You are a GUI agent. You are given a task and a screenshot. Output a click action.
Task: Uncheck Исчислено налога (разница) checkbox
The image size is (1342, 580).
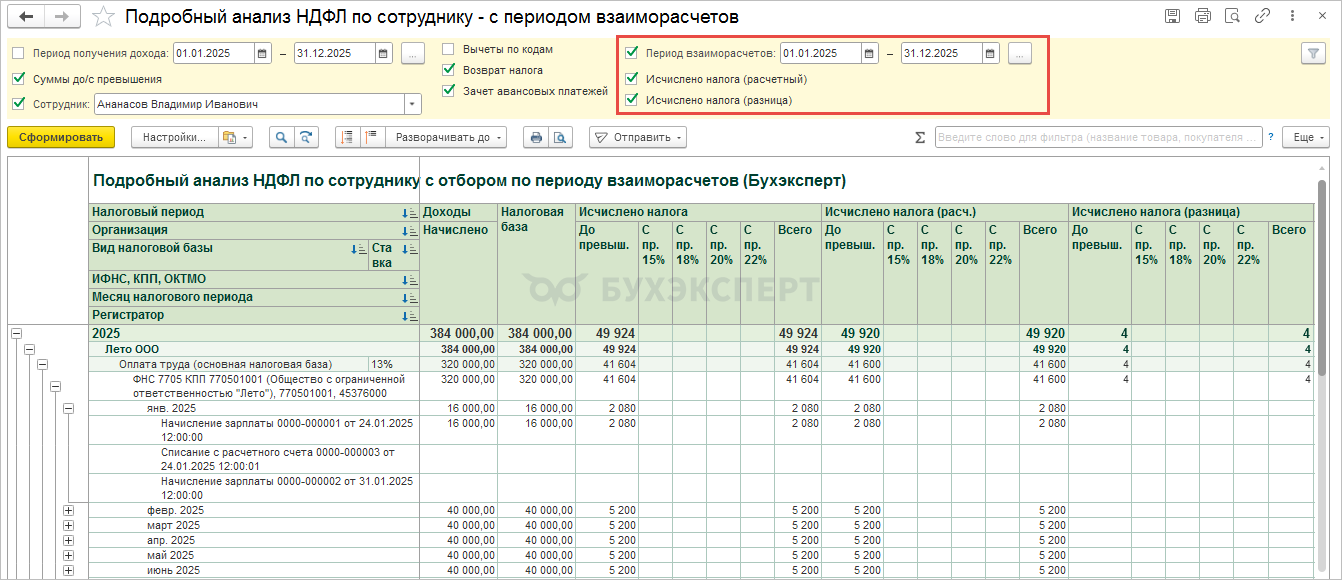click(631, 100)
